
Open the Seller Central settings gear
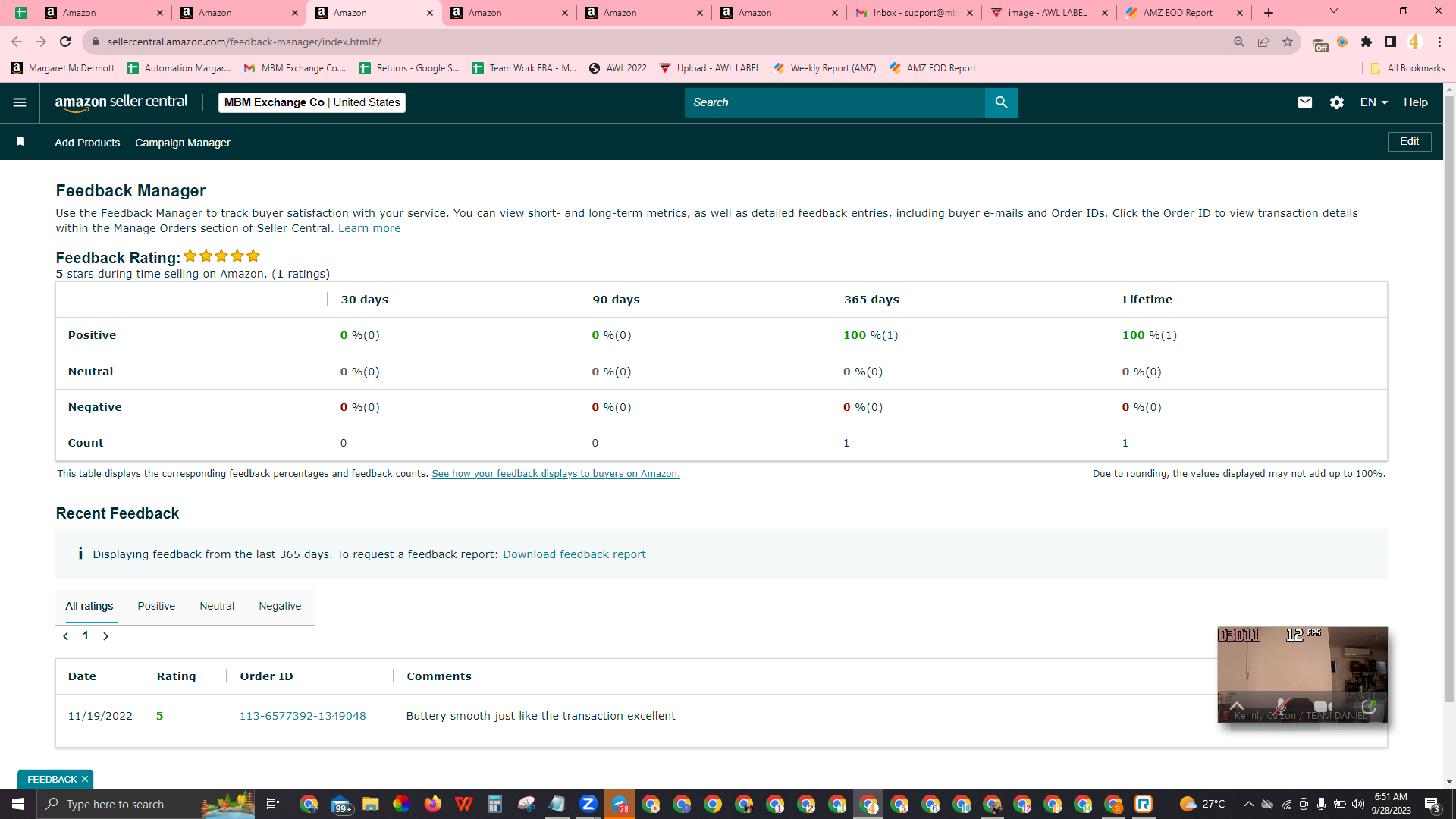click(1336, 102)
